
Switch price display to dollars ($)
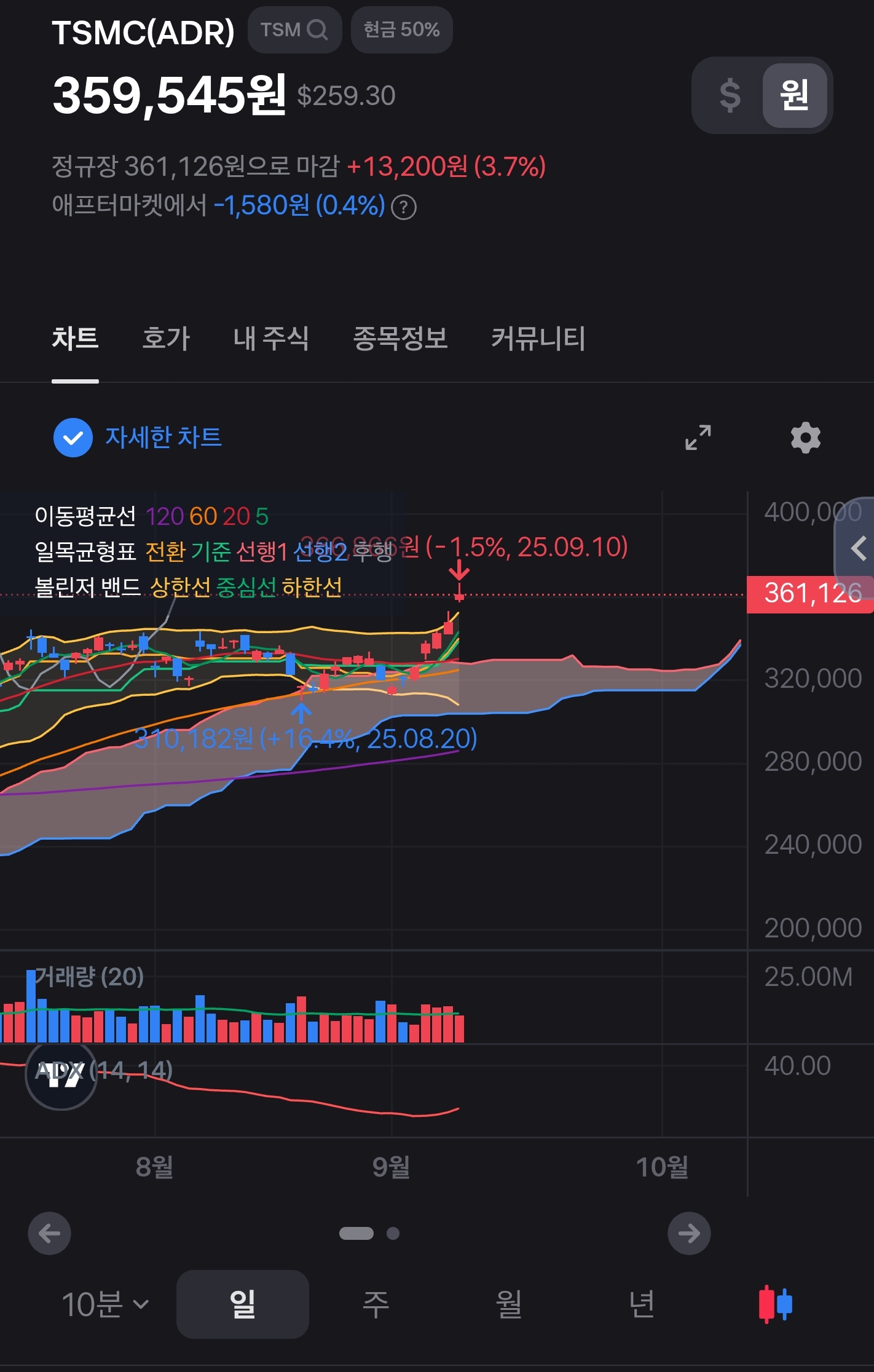point(730,95)
